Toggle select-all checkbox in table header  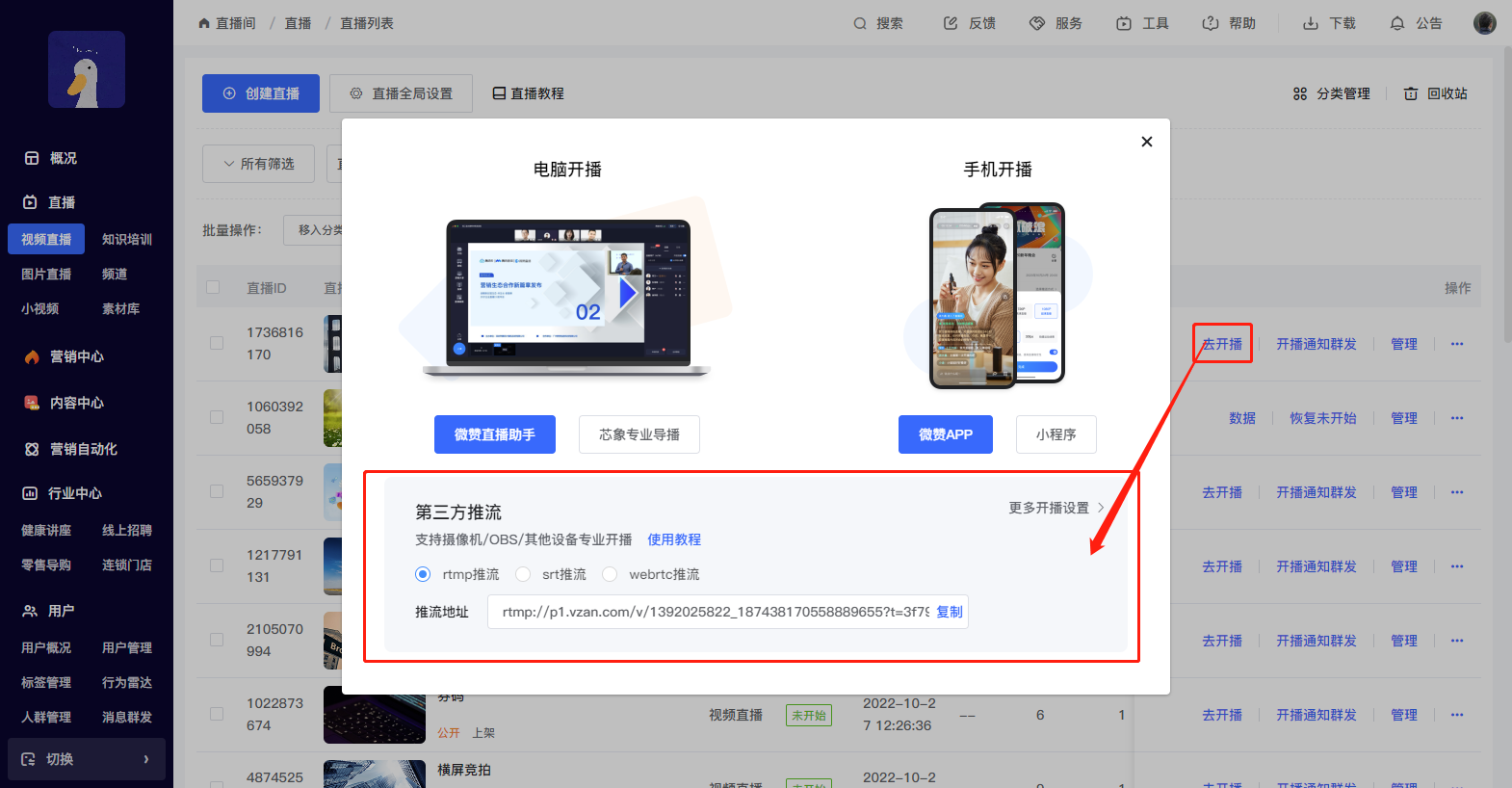213,287
